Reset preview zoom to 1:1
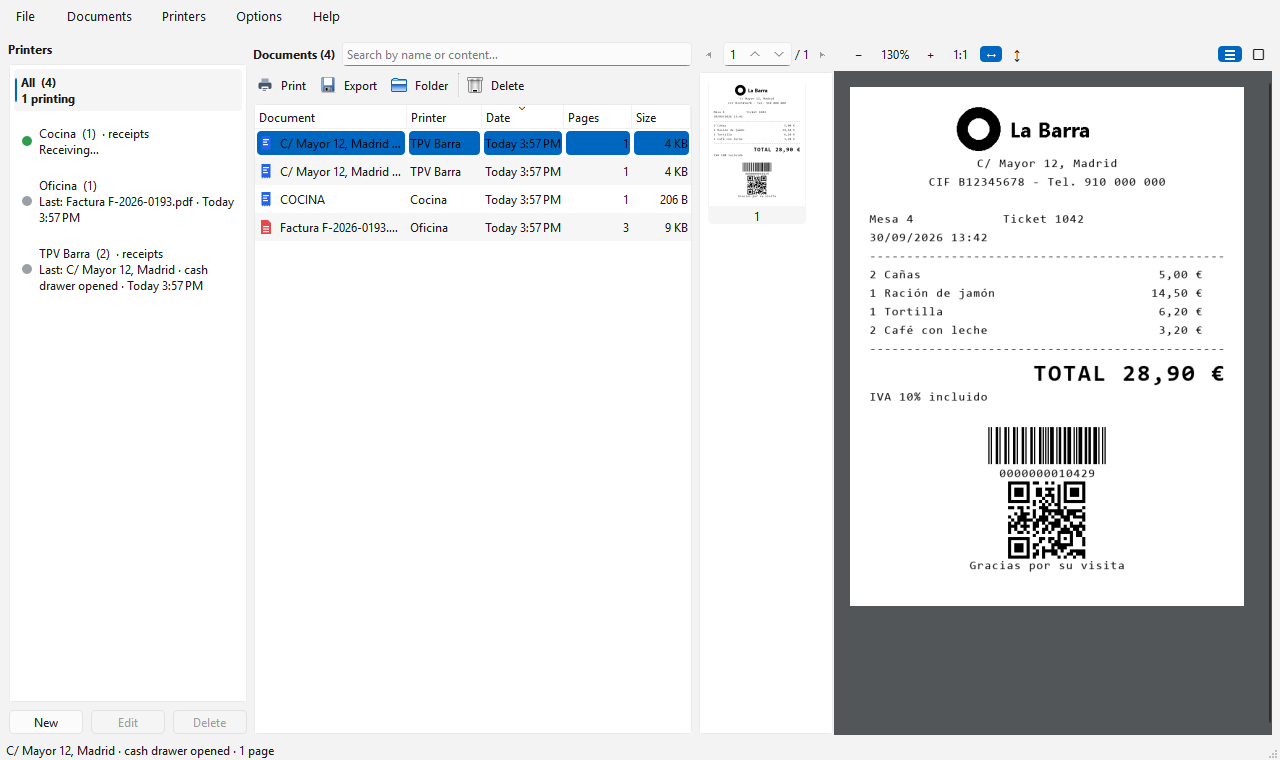 [960, 55]
